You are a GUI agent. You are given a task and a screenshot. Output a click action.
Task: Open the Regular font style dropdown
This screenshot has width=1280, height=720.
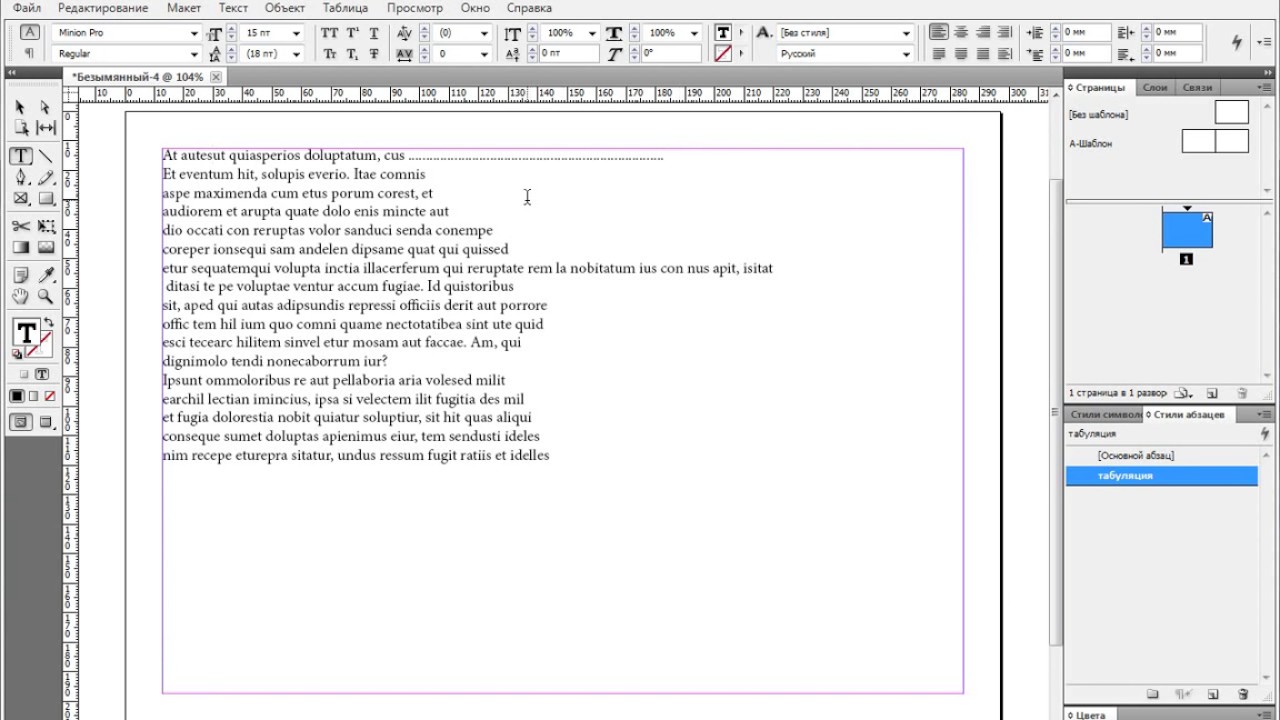click(194, 54)
